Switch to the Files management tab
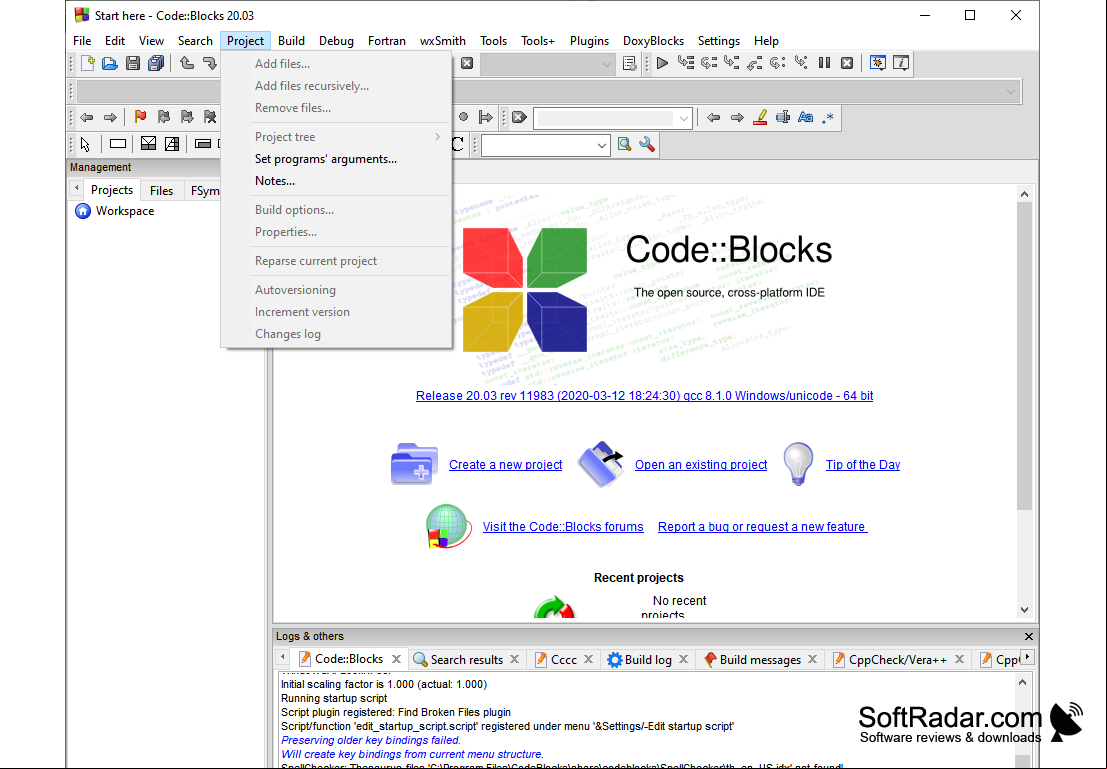Screen dimensions: 1107x769 161,191
